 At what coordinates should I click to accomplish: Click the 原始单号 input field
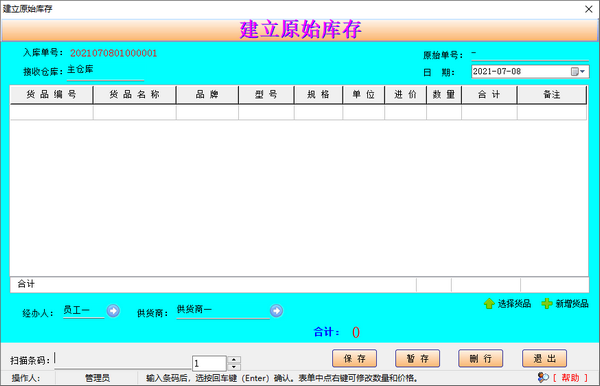point(530,54)
